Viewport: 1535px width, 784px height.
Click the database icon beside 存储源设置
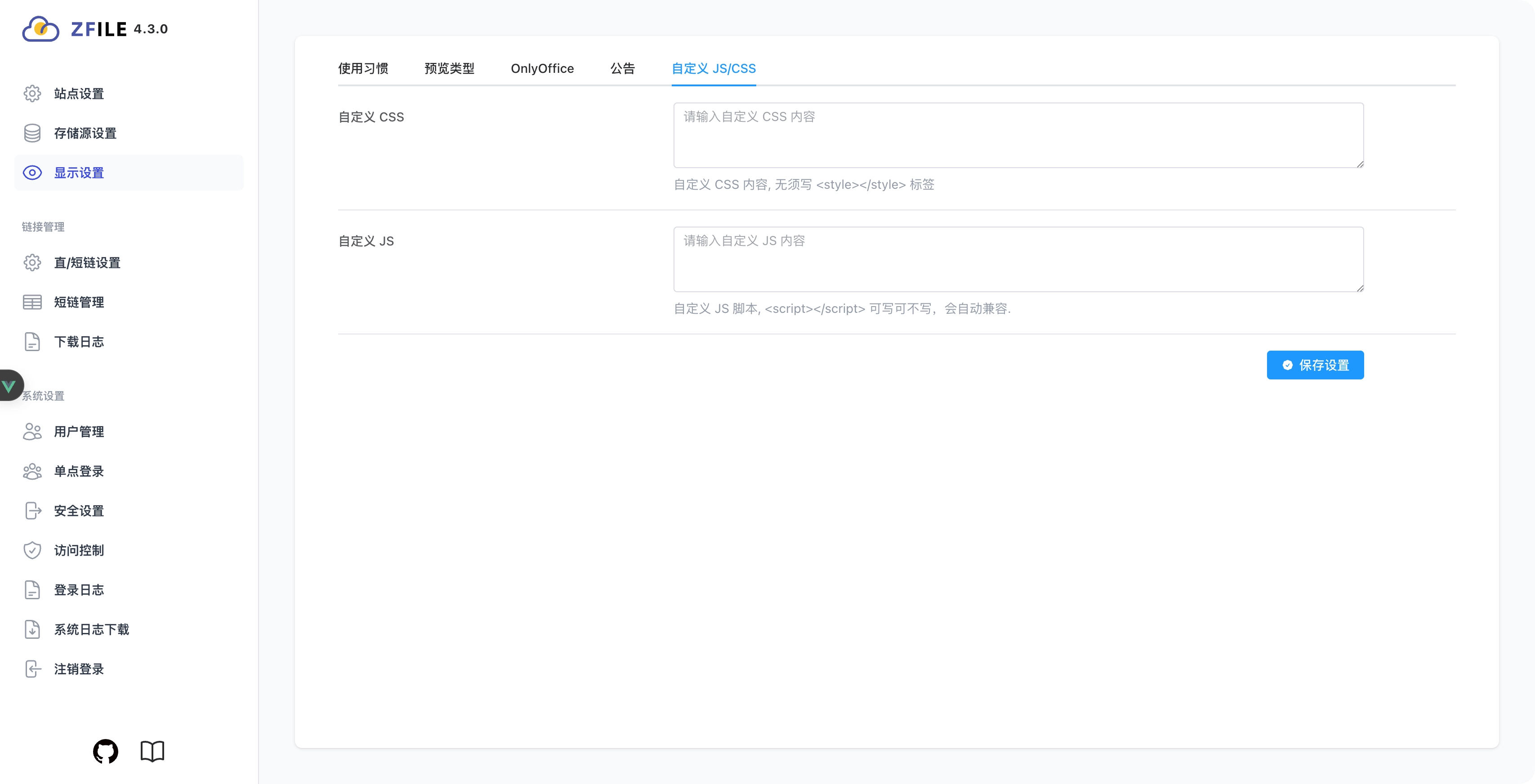point(32,133)
